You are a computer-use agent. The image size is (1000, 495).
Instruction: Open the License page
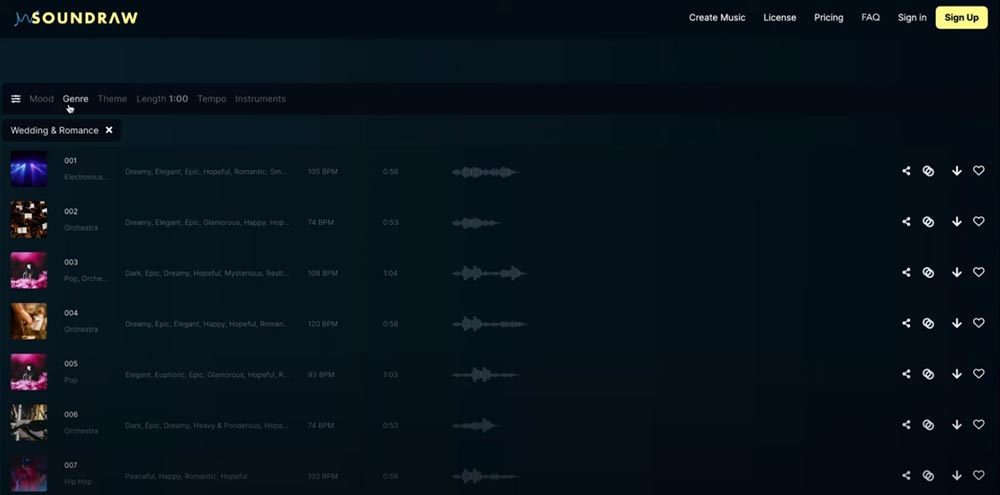(779, 18)
